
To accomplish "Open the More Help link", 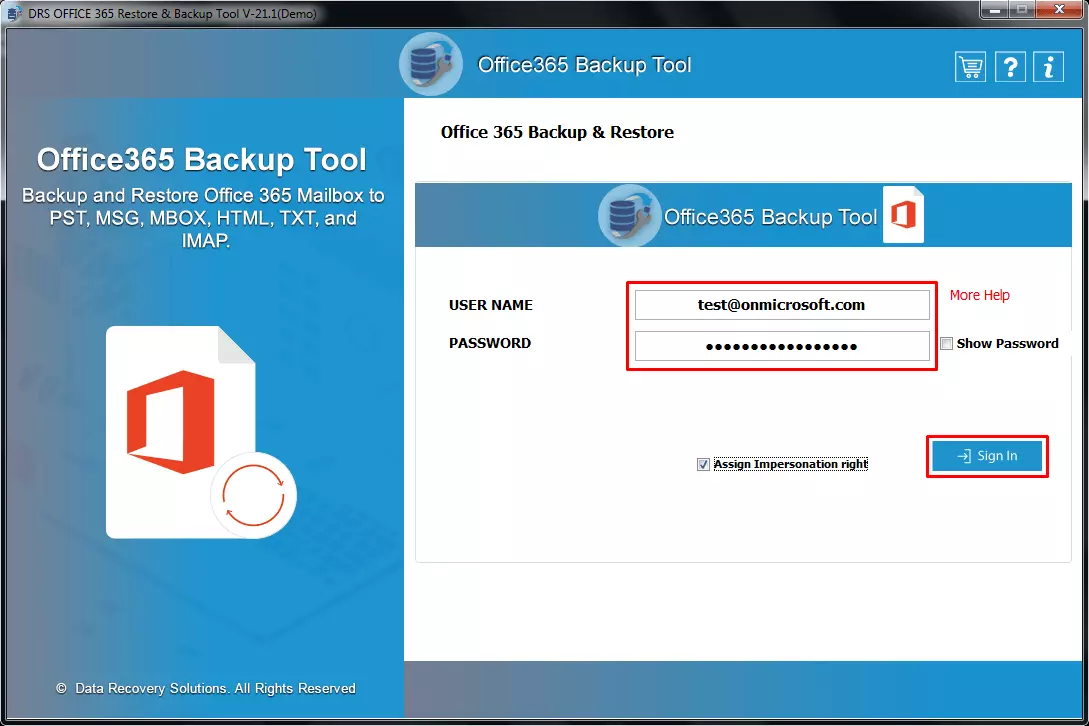I will (x=979, y=295).
